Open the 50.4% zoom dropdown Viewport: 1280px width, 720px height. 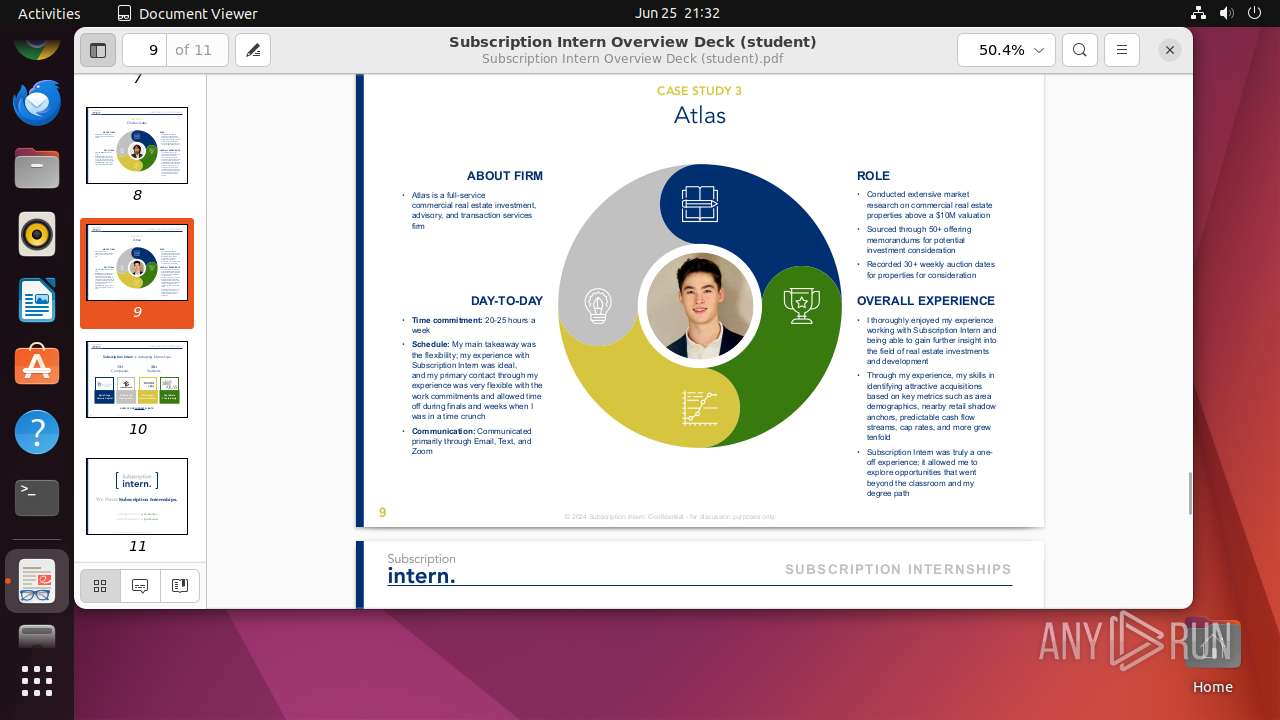click(1006, 50)
